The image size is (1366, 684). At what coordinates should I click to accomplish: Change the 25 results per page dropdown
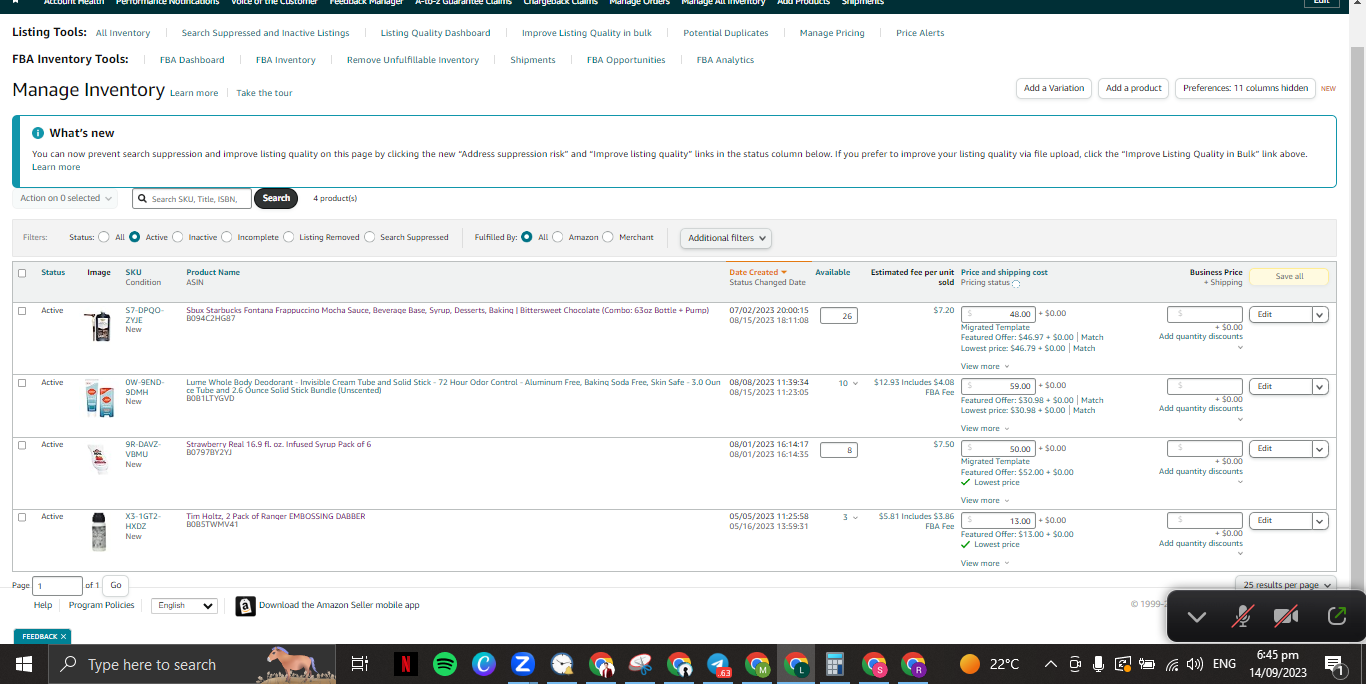tap(1288, 585)
